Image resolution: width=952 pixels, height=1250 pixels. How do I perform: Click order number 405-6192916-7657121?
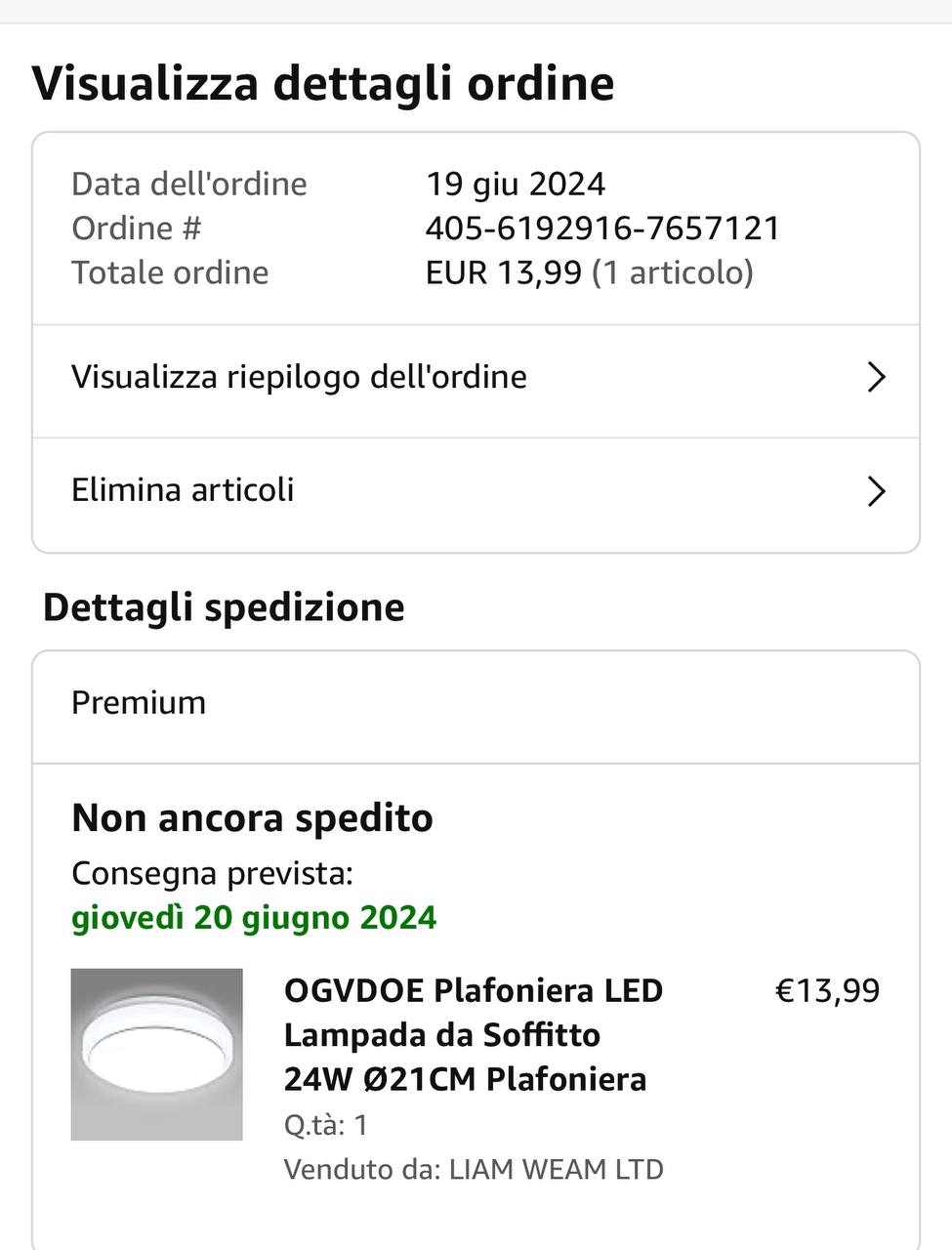pyautogui.click(x=602, y=228)
